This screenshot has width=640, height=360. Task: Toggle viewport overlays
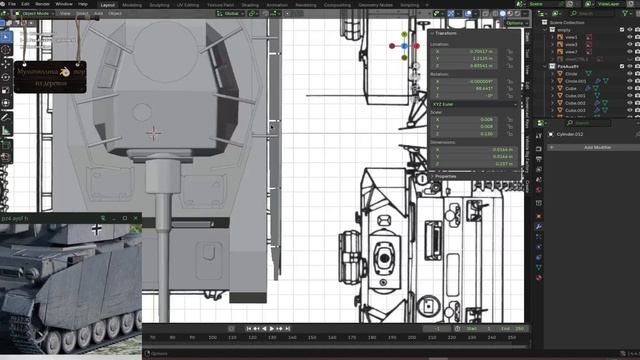(468, 13)
